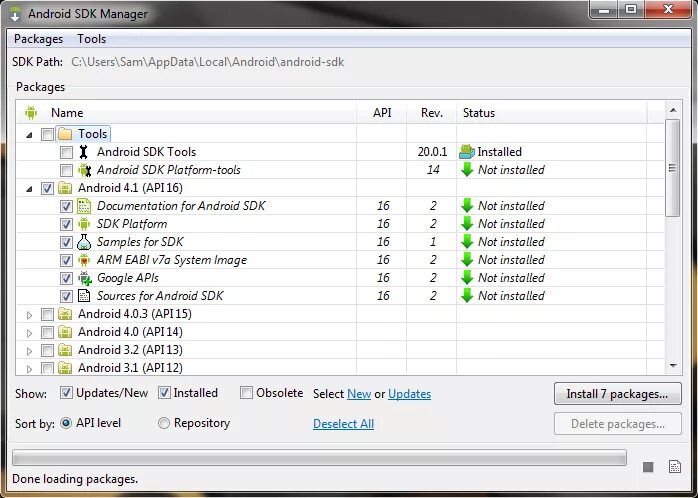
Task: Click the scrollbar up arrow of package list
Action: point(673,110)
